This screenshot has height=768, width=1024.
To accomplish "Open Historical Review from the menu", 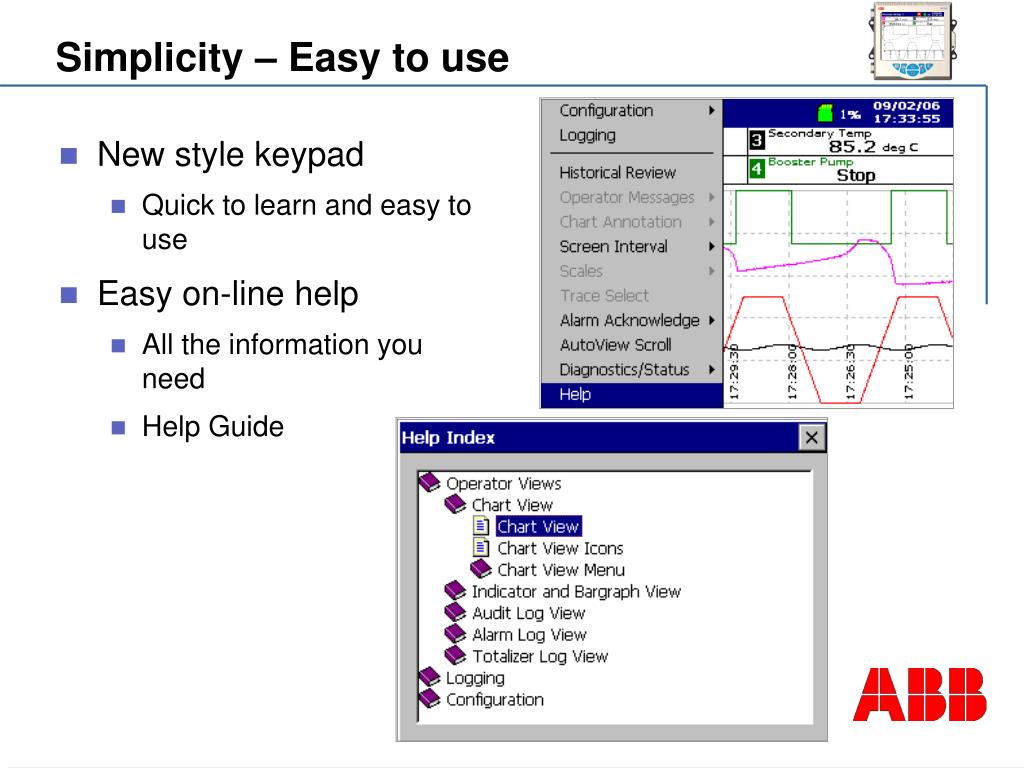I will pyautogui.click(x=632, y=172).
